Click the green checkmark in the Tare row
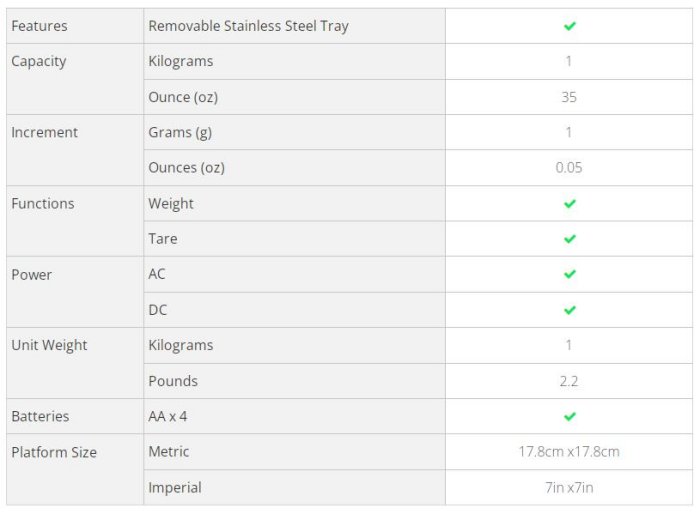 pos(570,239)
